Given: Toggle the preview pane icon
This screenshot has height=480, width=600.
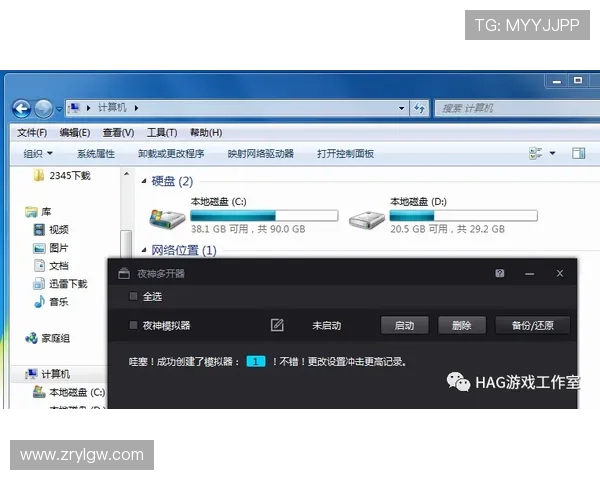Looking at the screenshot, I should 579,153.
